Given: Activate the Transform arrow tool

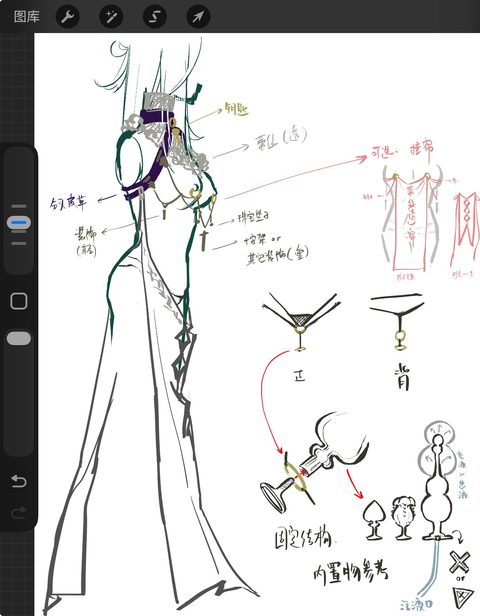Looking at the screenshot, I should 198,17.
